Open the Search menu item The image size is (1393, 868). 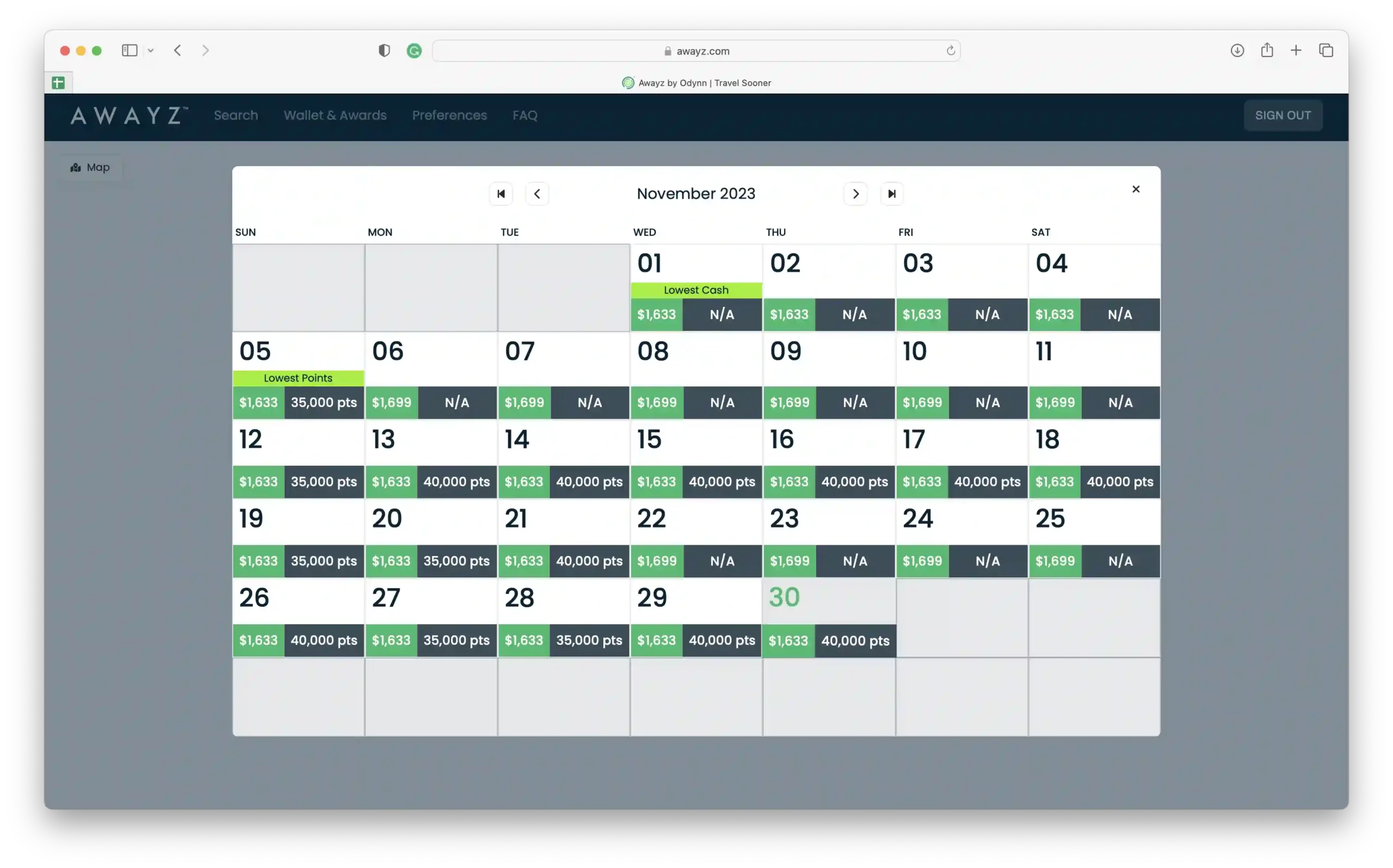(x=236, y=115)
